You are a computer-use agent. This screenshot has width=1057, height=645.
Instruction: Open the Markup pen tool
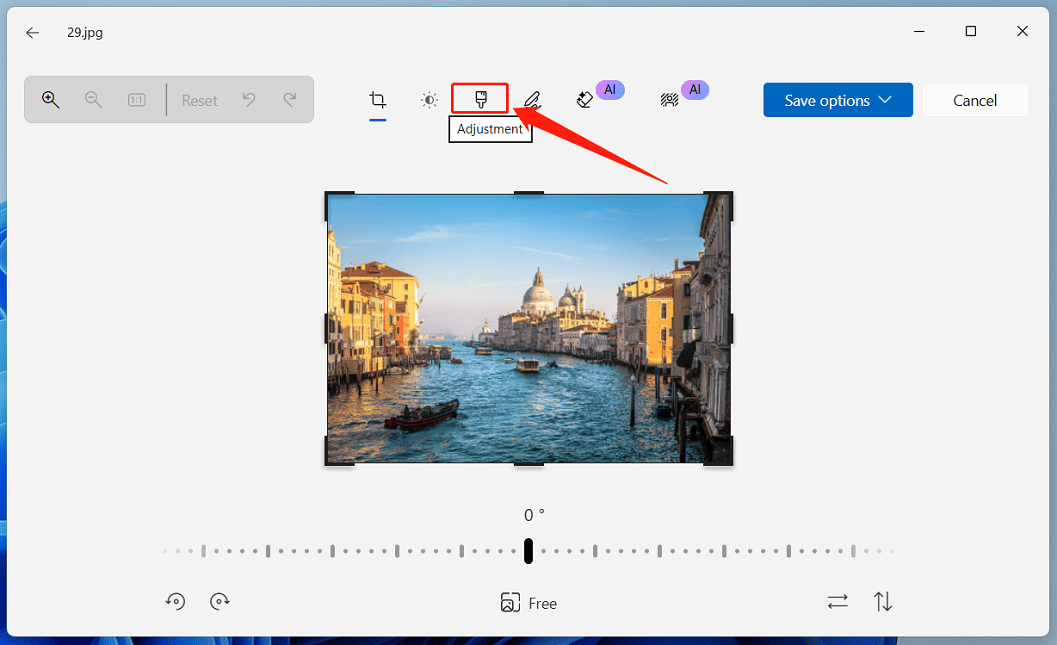(x=531, y=100)
